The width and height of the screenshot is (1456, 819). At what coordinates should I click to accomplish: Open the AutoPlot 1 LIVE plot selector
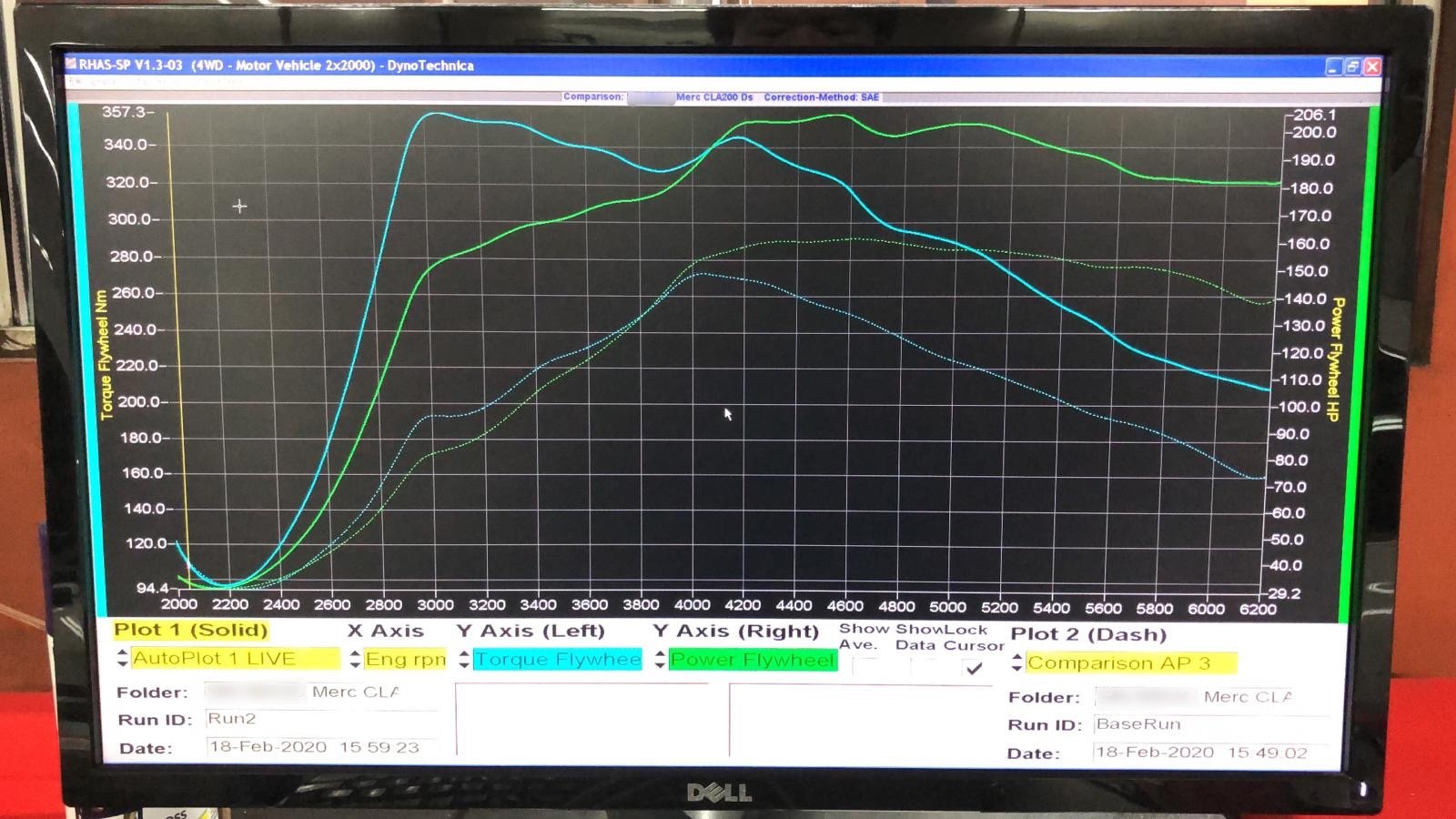click(235, 658)
